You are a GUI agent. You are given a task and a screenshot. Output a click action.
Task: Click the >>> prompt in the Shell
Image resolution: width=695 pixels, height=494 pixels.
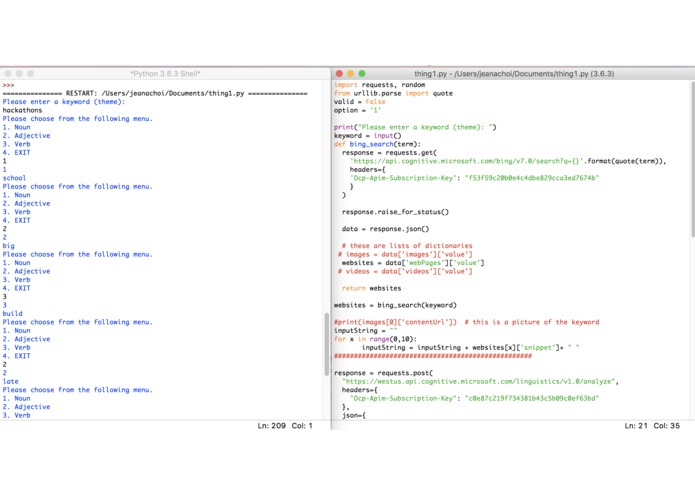tap(8, 85)
